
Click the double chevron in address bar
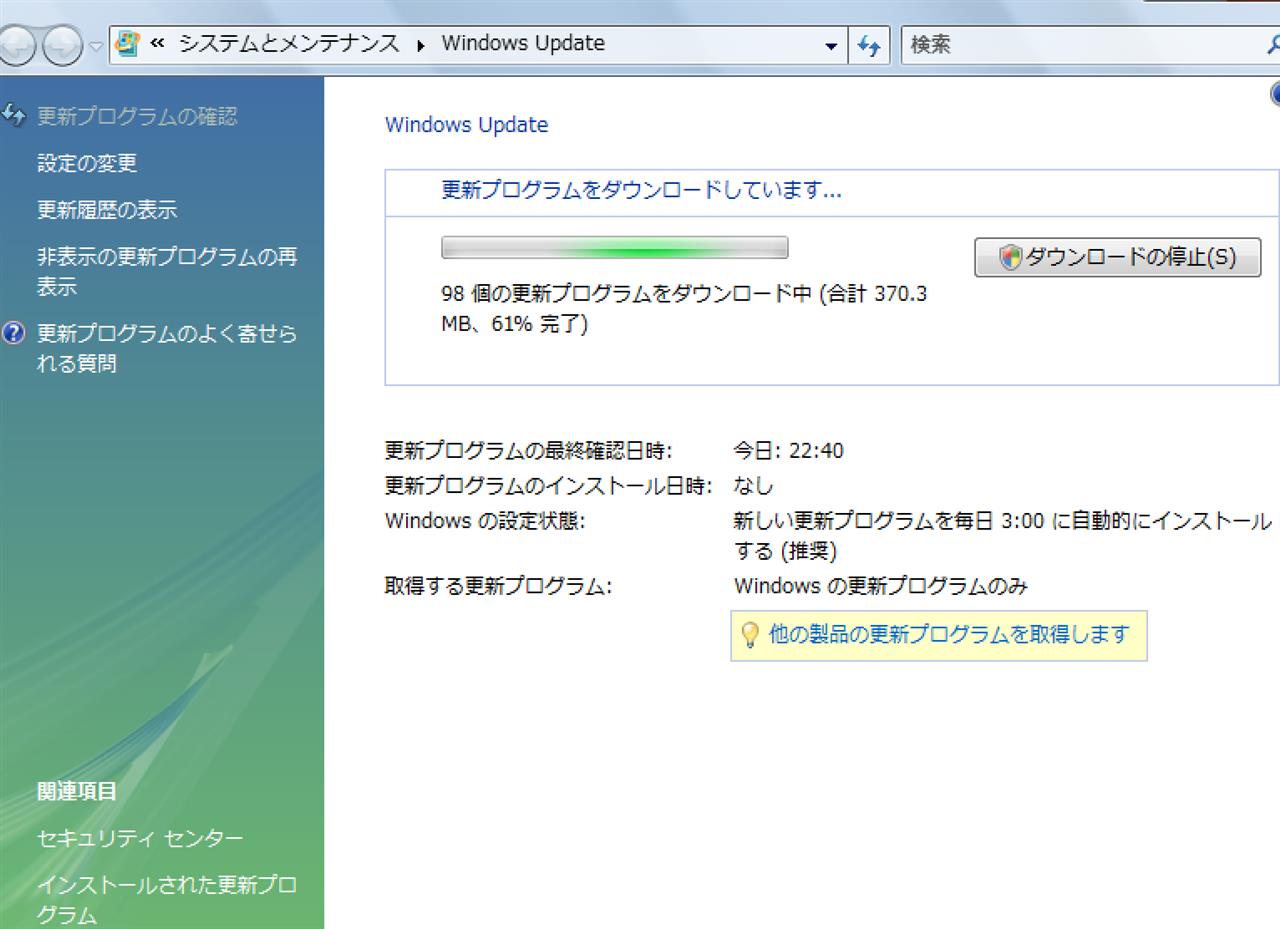(x=157, y=43)
